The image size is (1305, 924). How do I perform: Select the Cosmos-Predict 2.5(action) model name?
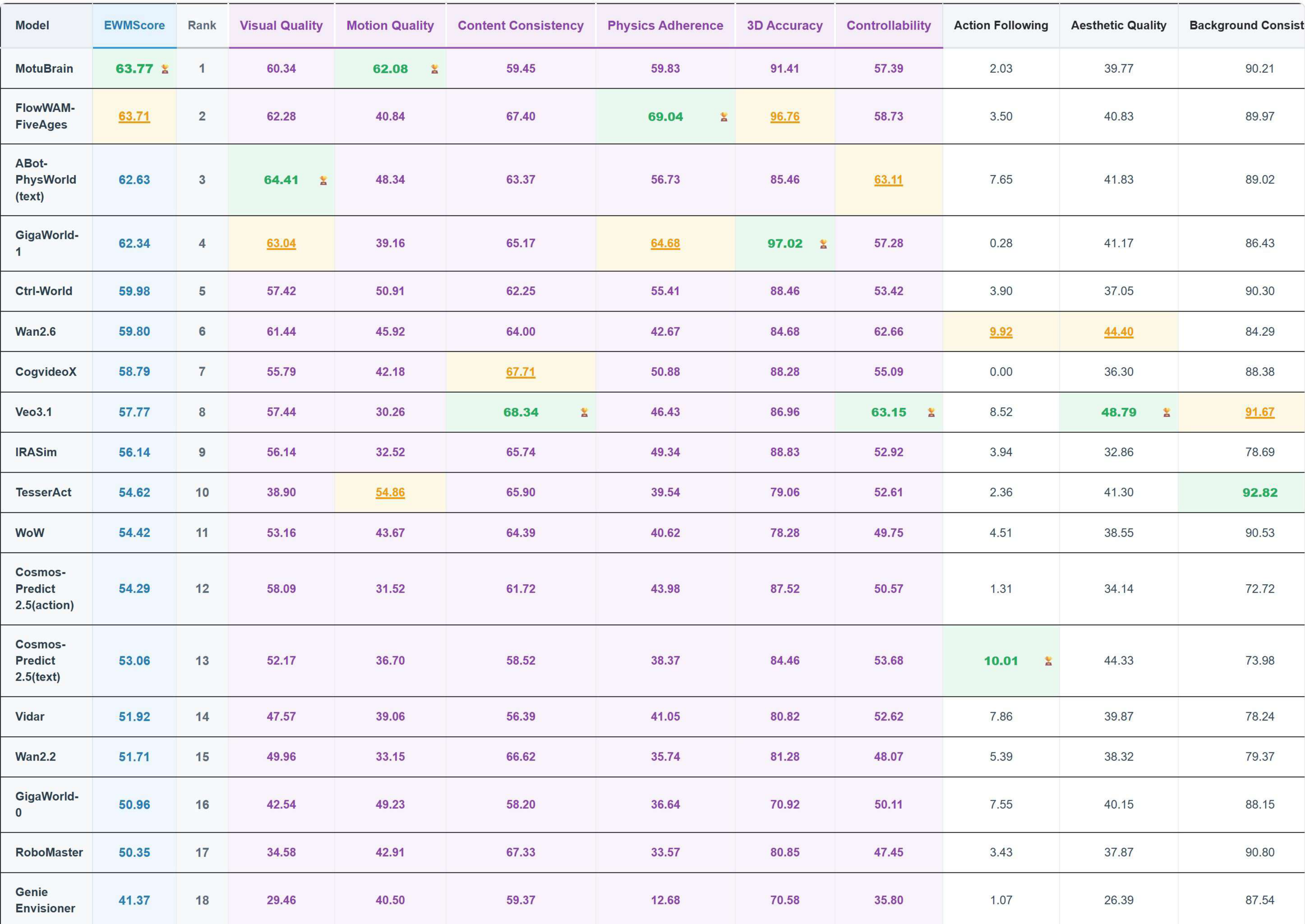[x=44, y=589]
